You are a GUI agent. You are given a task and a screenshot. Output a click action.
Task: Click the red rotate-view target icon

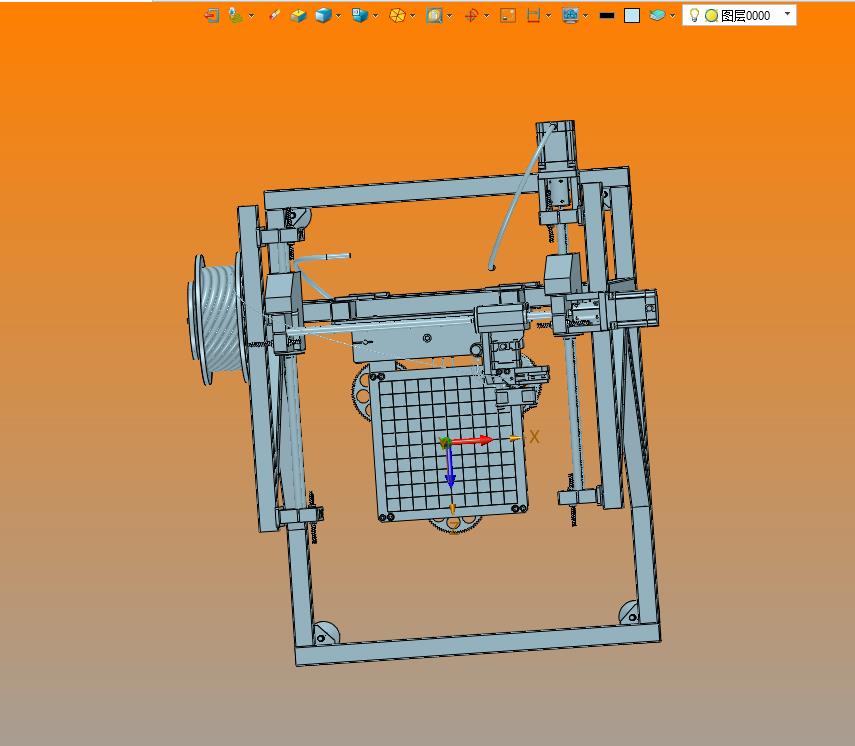point(471,15)
